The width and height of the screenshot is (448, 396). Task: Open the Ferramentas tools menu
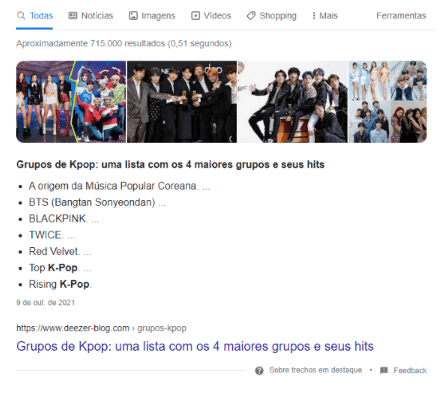[401, 16]
